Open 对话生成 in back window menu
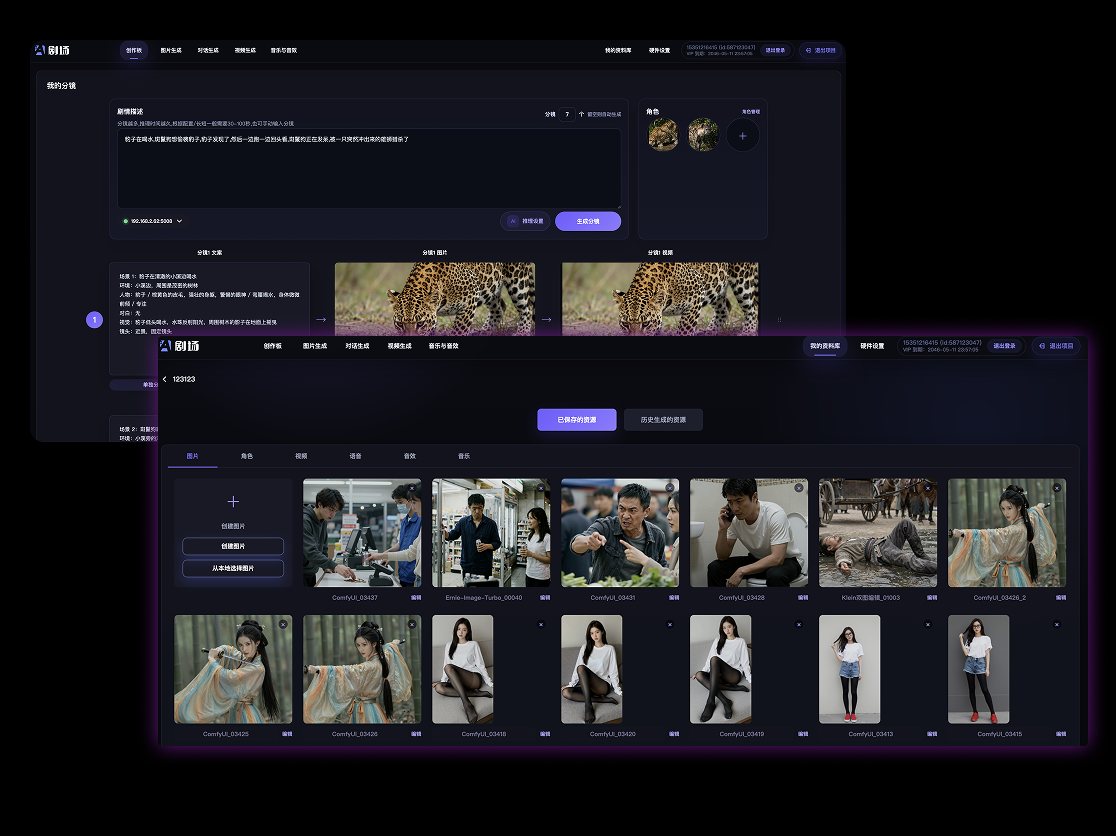 coord(208,51)
